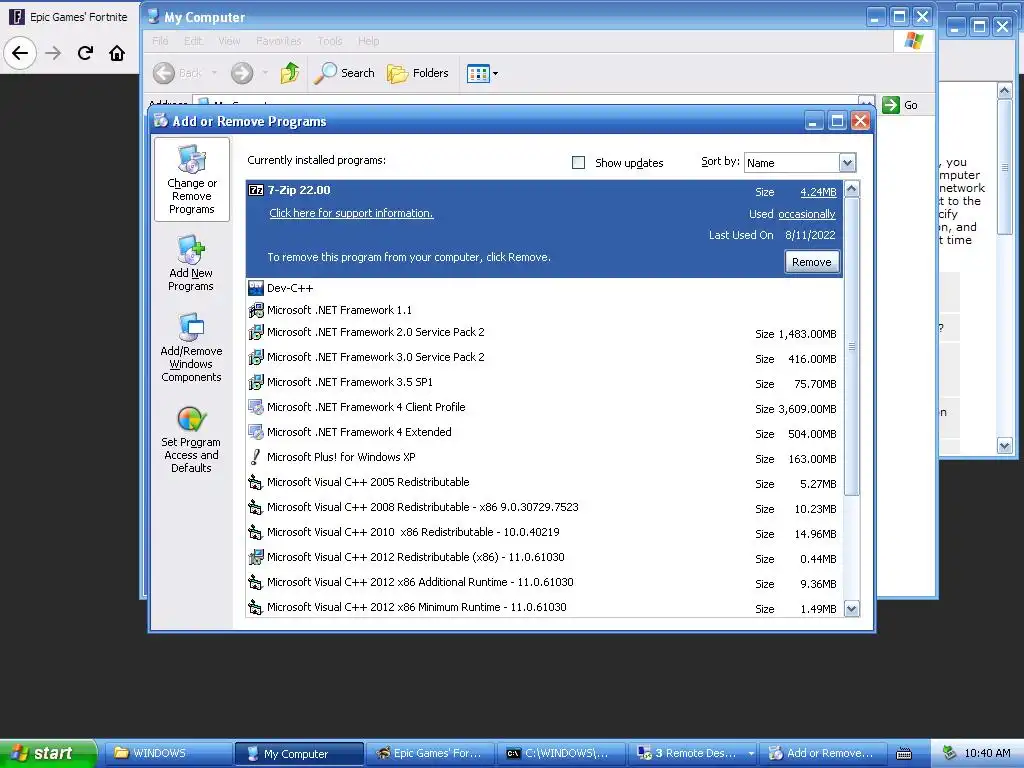Click here for support information link
This screenshot has height=768, width=1024.
(x=351, y=213)
